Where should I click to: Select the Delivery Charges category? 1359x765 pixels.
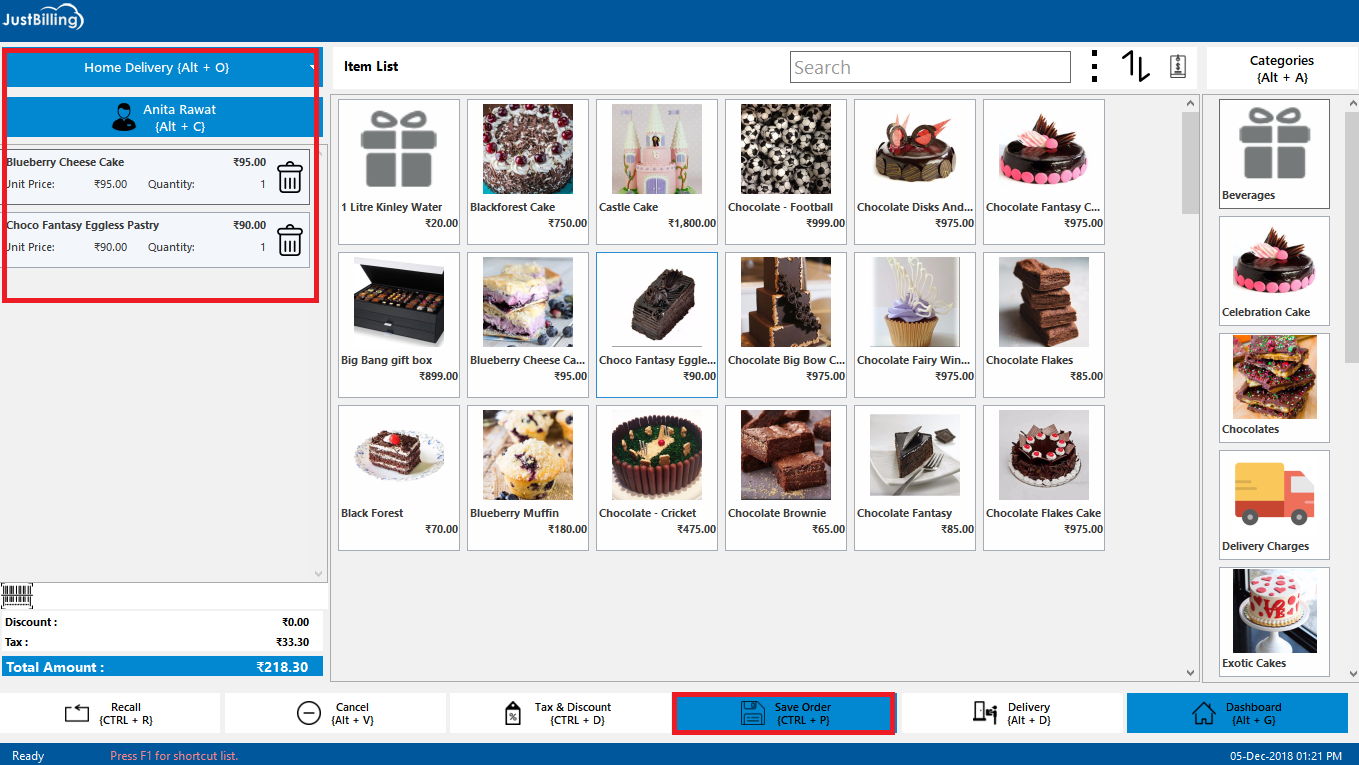click(1274, 504)
